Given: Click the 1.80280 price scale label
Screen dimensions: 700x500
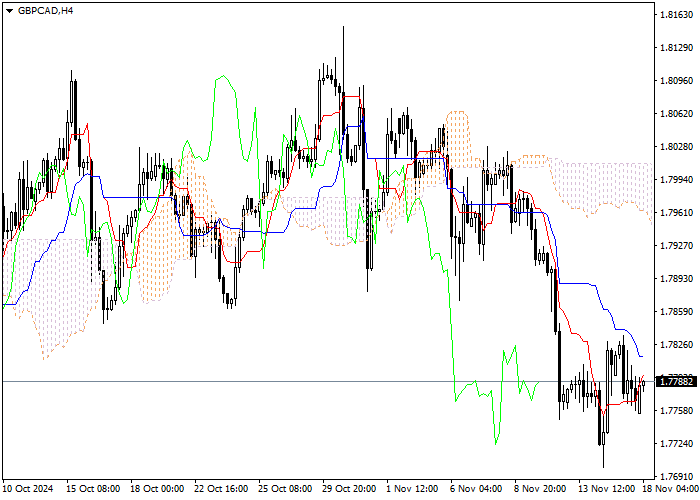Looking at the screenshot, I should coord(676,147).
